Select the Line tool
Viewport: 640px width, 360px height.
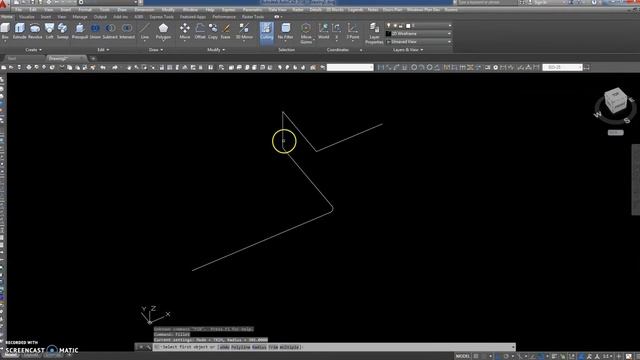pyautogui.click(x=144, y=31)
